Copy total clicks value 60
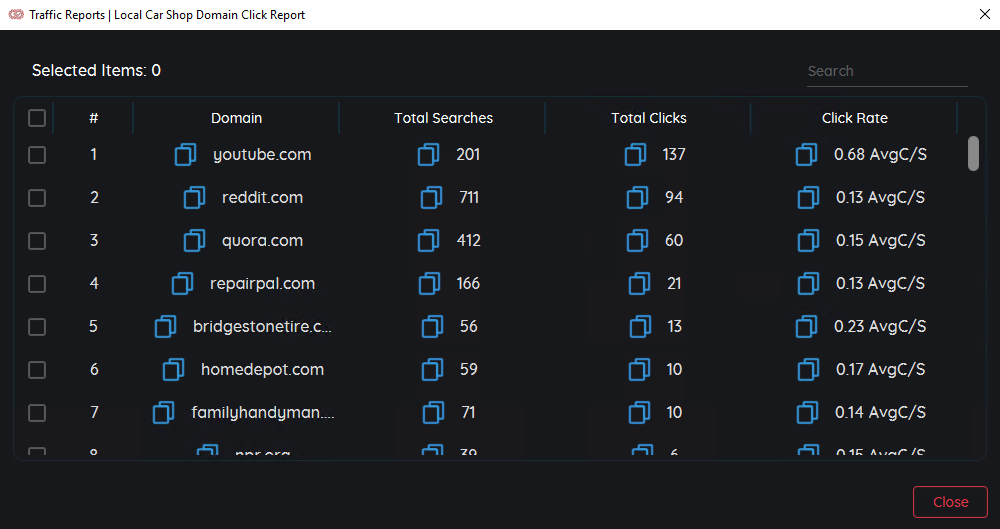Image resolution: width=1000 pixels, height=529 pixels. [638, 241]
